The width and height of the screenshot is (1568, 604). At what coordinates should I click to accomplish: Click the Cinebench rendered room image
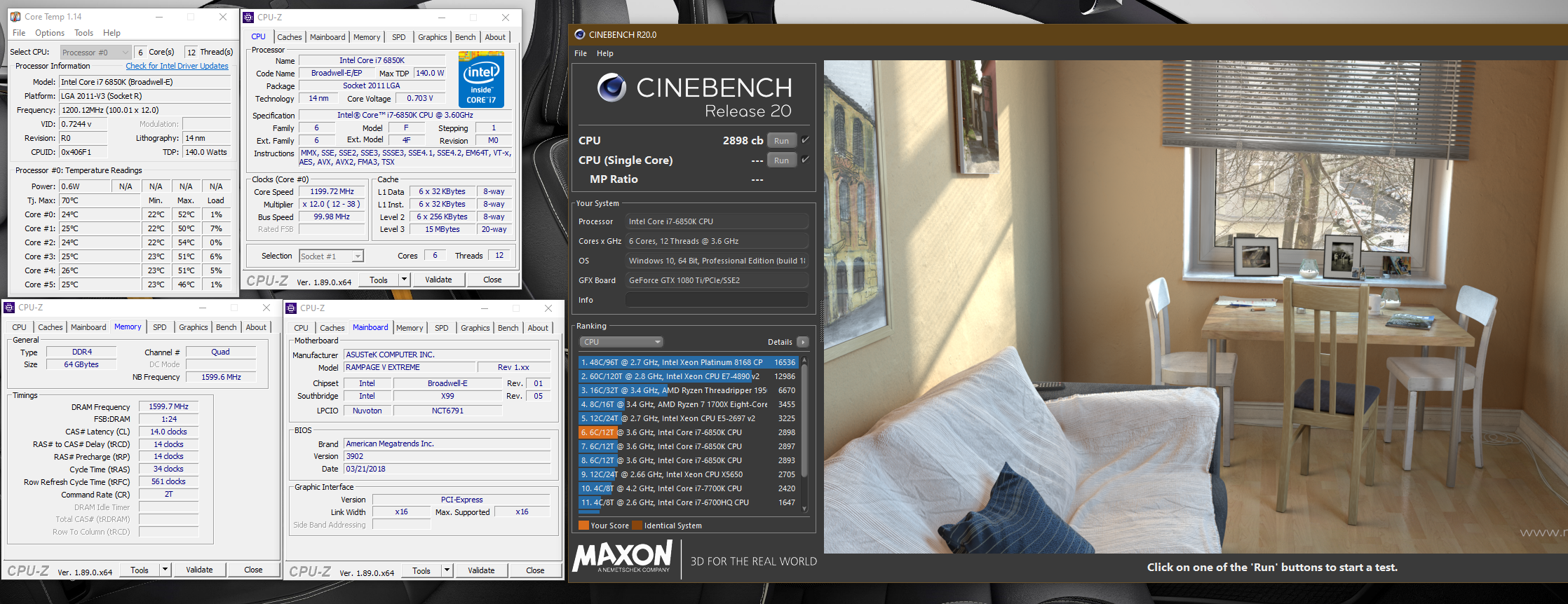pos(1195,306)
